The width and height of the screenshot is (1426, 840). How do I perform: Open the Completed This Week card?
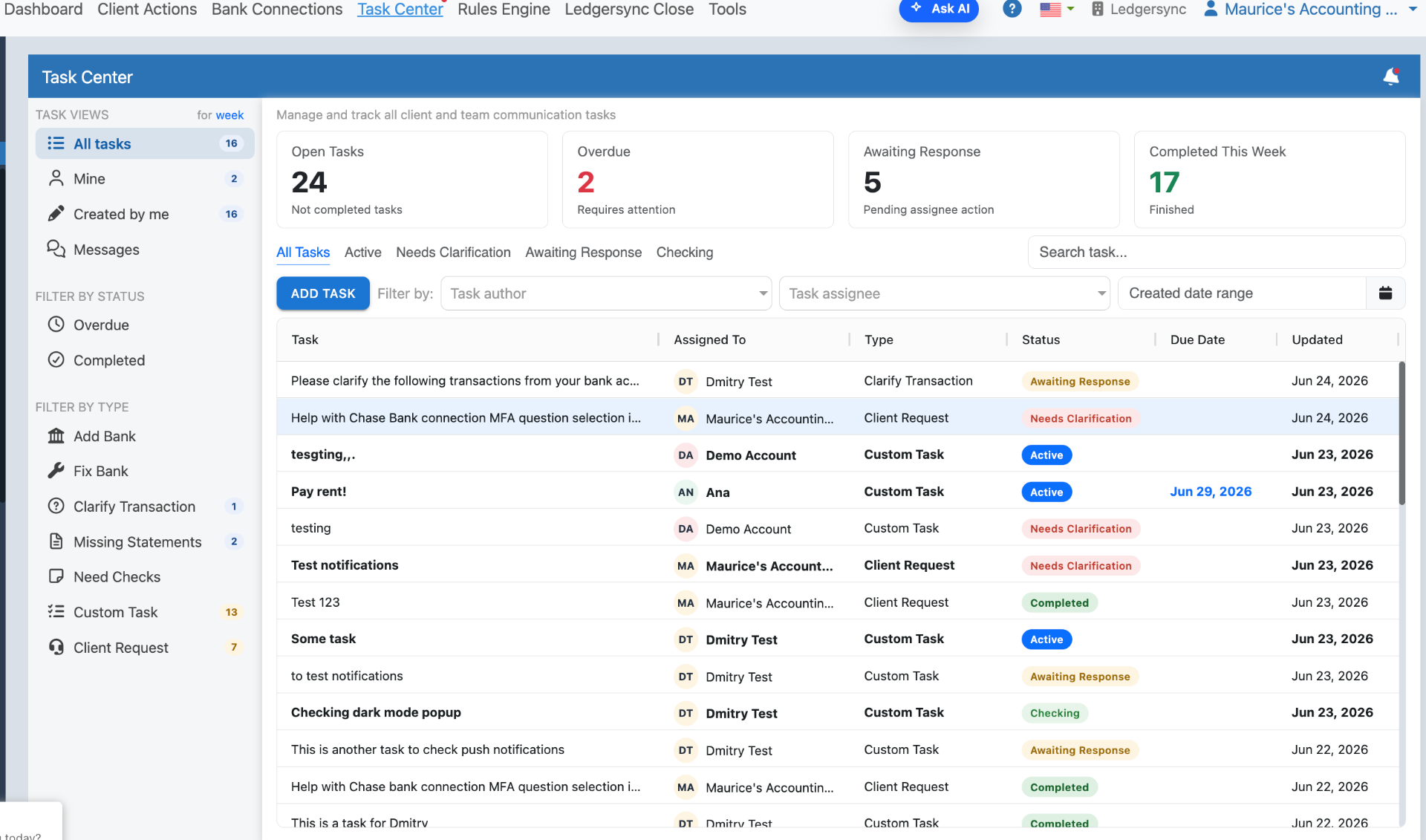(1269, 180)
